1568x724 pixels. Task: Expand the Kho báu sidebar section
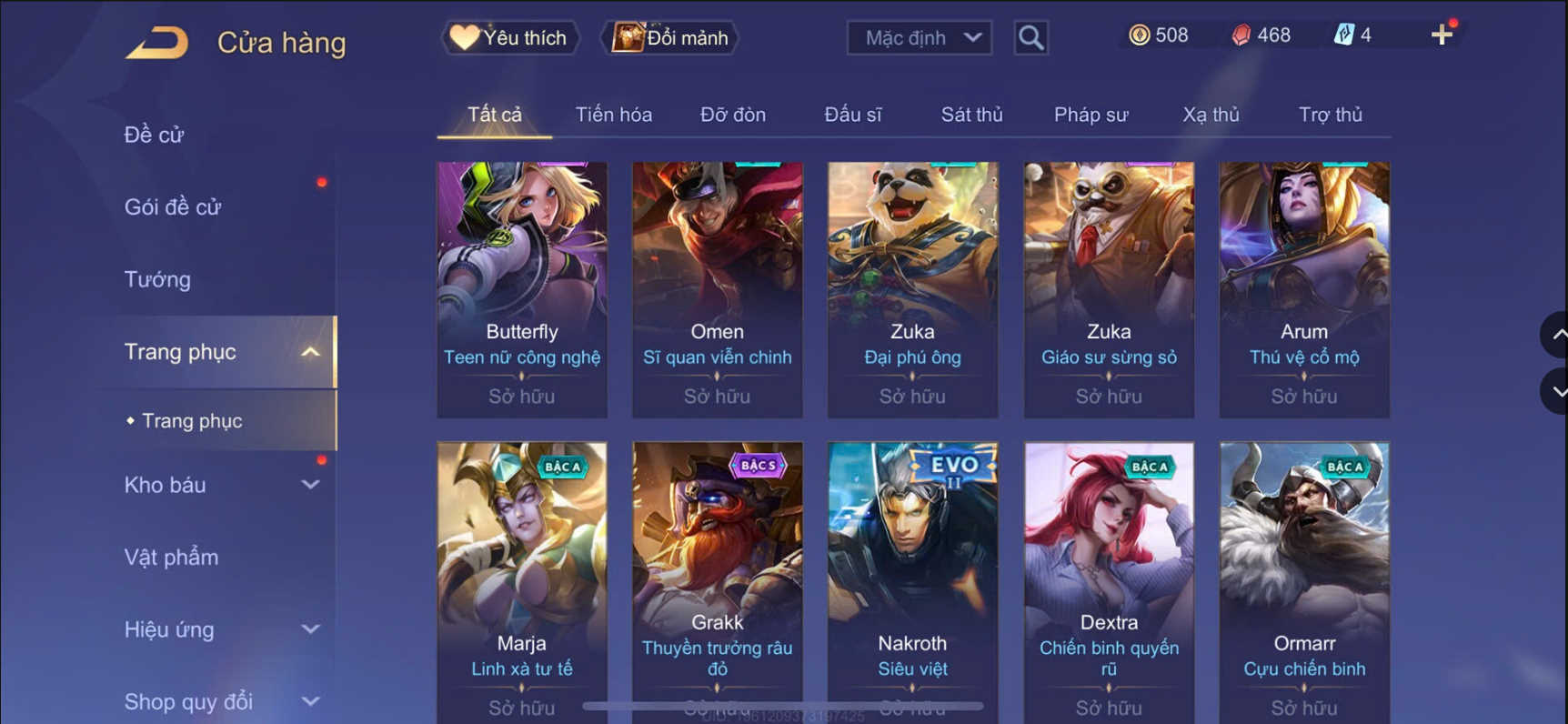(x=310, y=485)
